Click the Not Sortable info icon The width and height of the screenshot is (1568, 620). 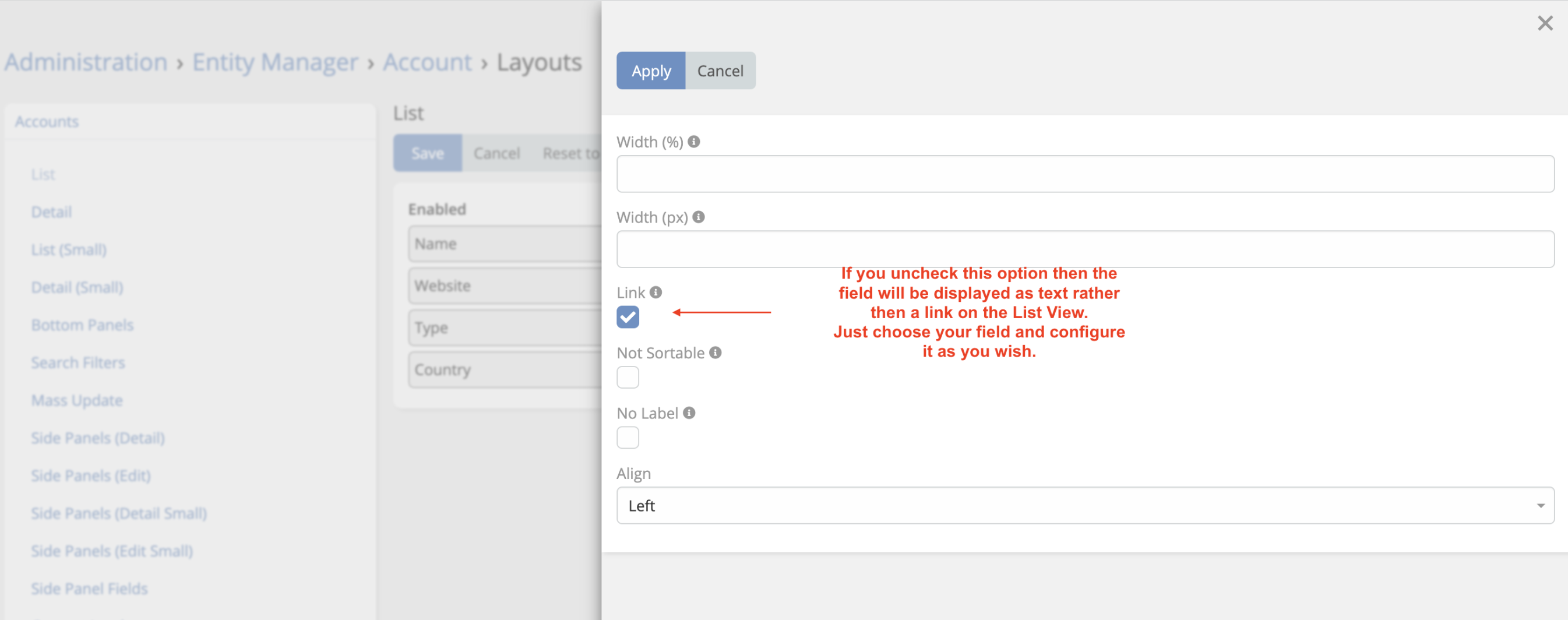715,353
